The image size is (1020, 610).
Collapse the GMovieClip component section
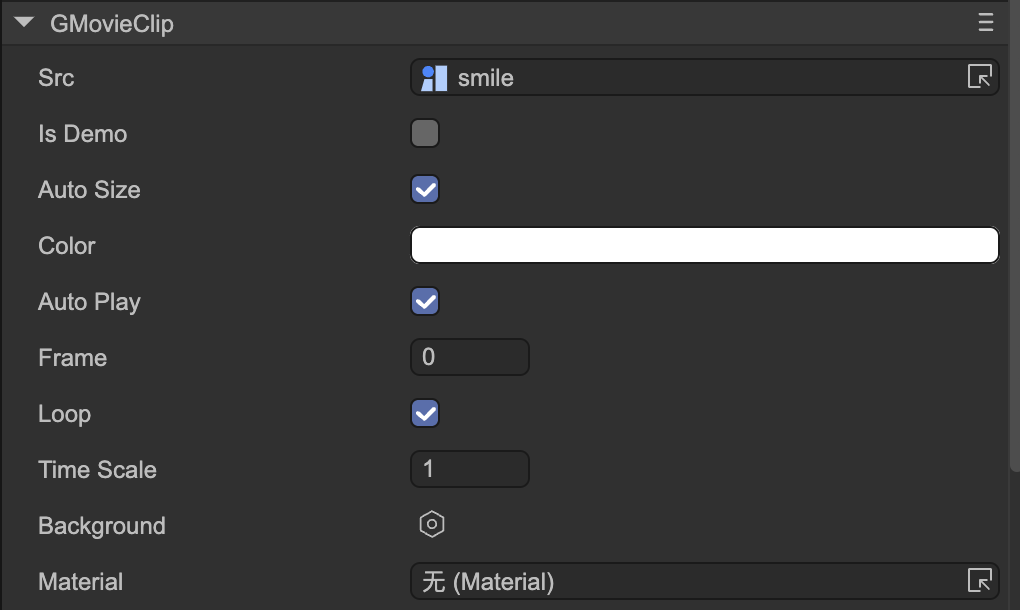point(25,22)
